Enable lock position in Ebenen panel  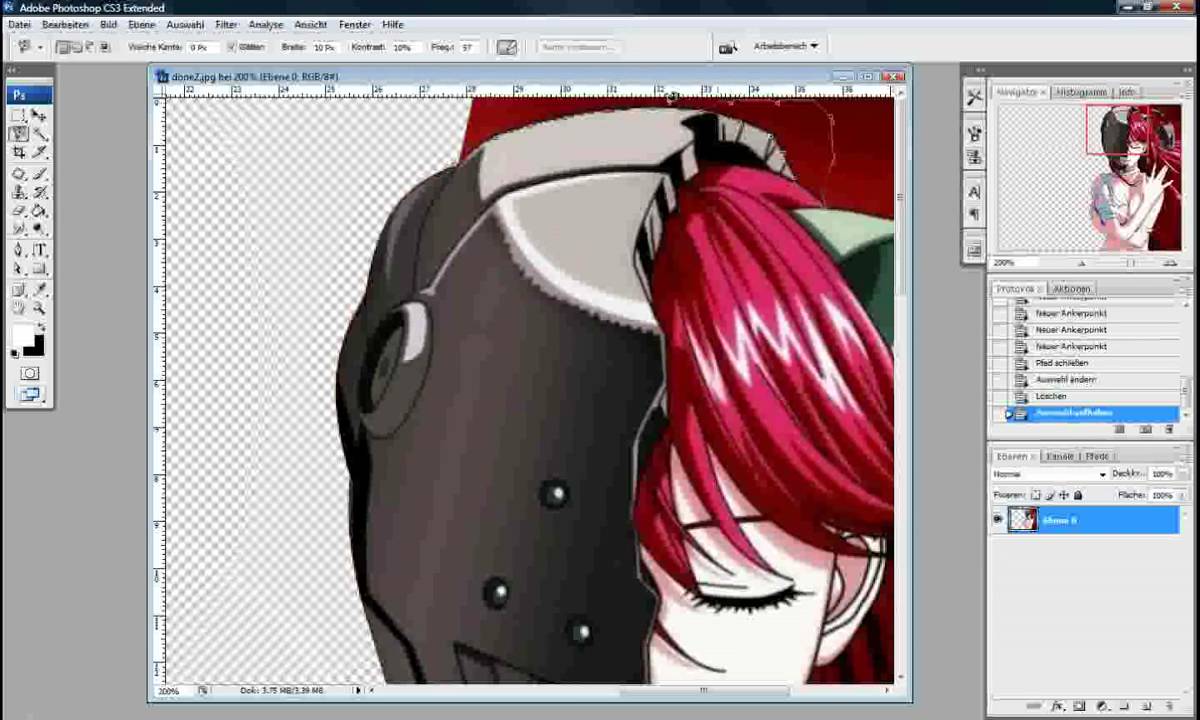click(1063, 495)
